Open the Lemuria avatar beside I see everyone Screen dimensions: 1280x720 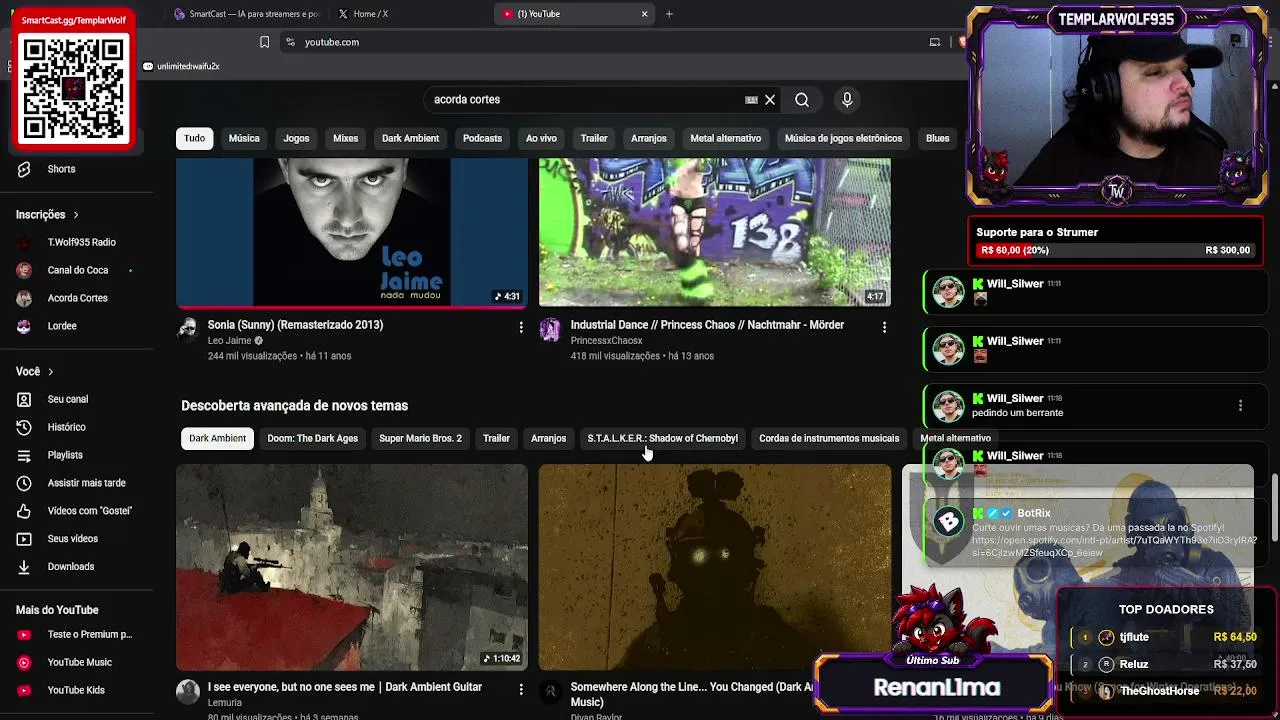pyautogui.click(x=188, y=692)
